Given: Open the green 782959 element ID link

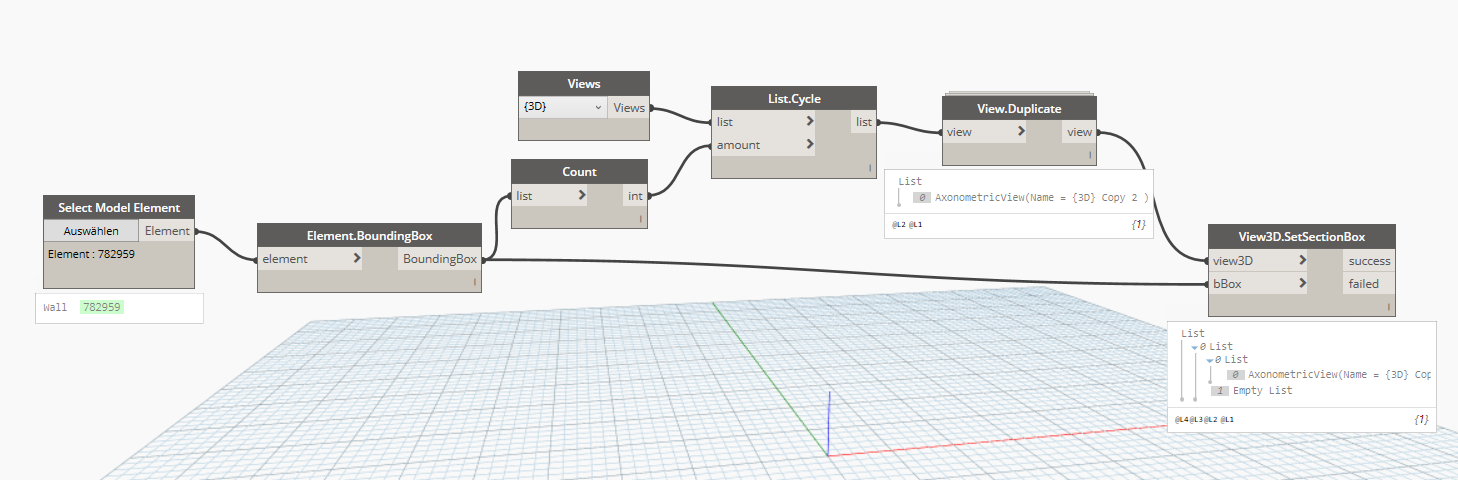Looking at the screenshot, I should (103, 308).
